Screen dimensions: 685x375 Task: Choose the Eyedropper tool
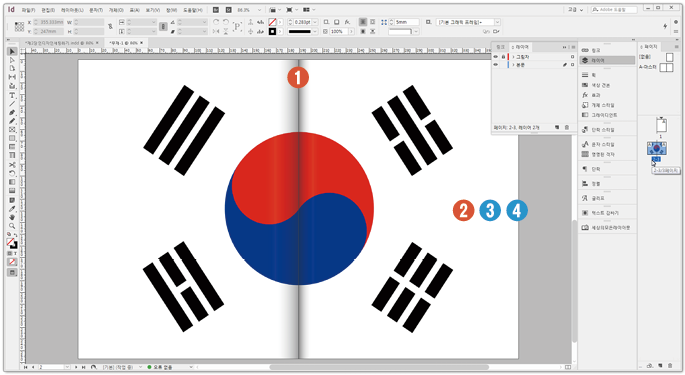tap(12, 208)
